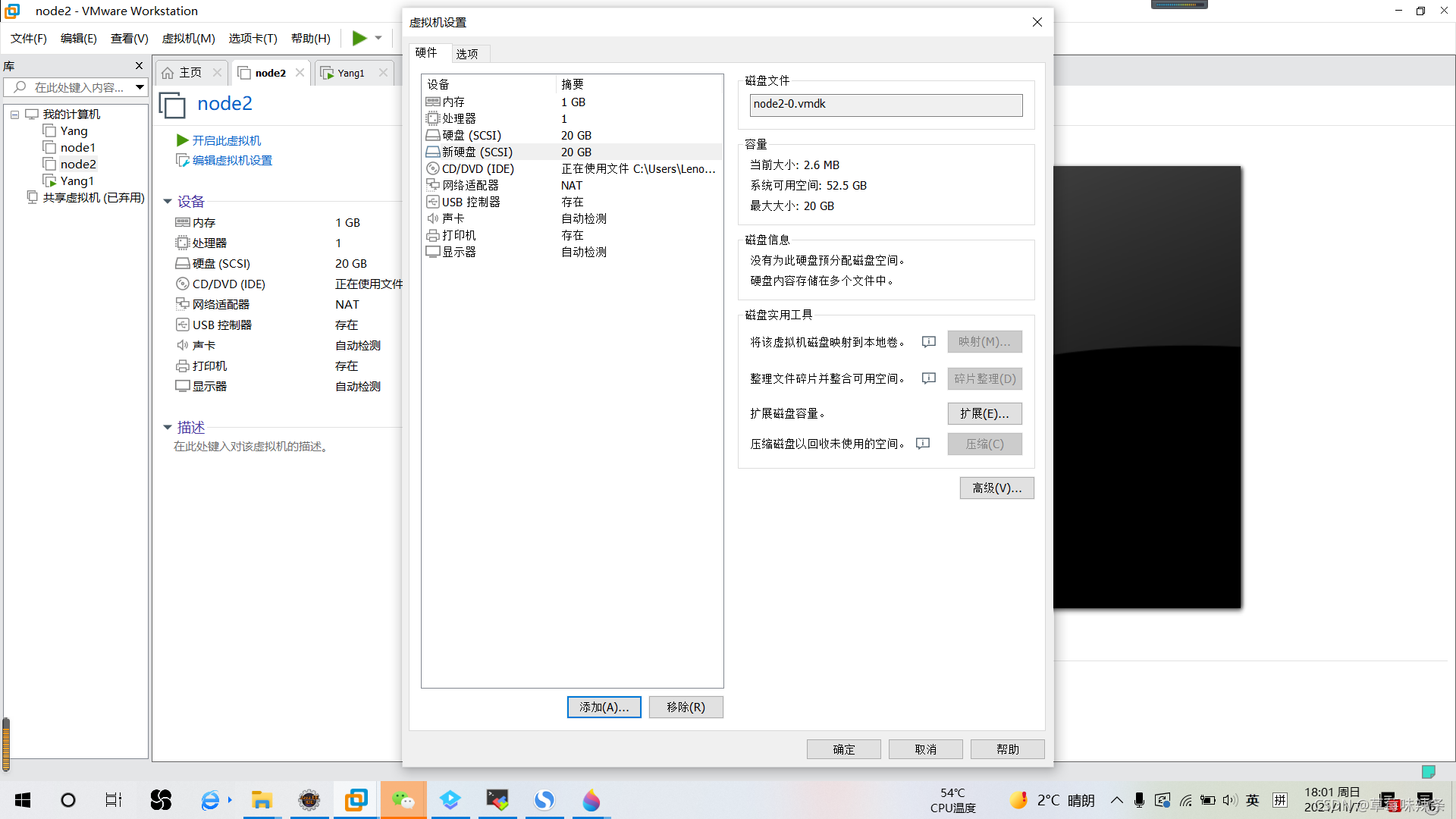Click the volume icon in system tray
This screenshot has height=819, width=1456.
pyautogui.click(x=1230, y=800)
